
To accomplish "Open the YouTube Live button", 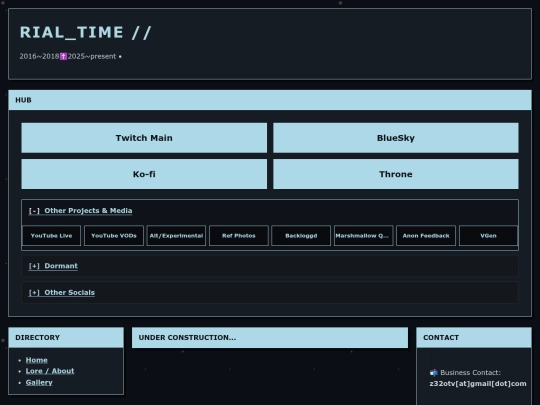I will [51, 236].
